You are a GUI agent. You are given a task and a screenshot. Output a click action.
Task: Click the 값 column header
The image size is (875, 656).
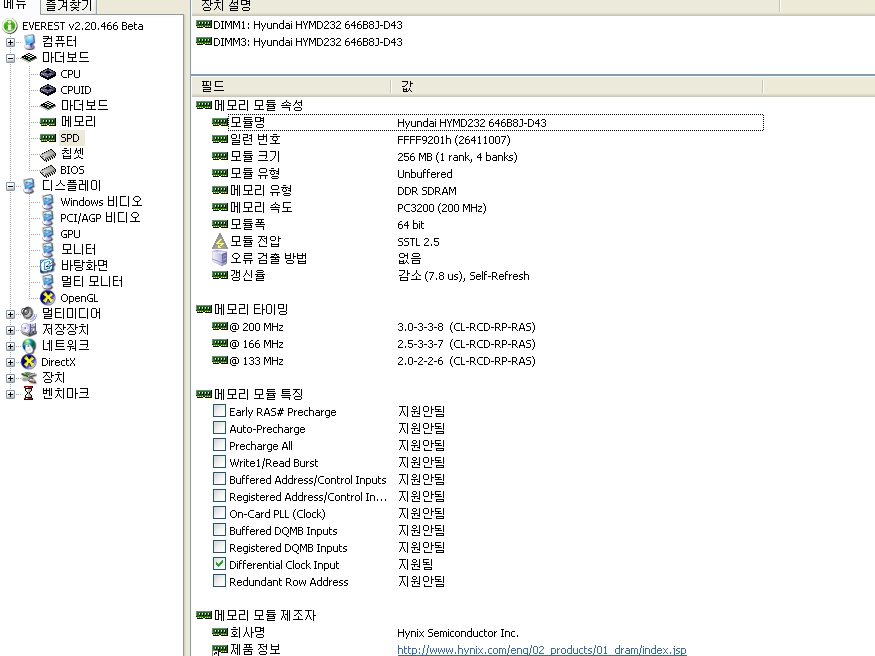pos(576,86)
